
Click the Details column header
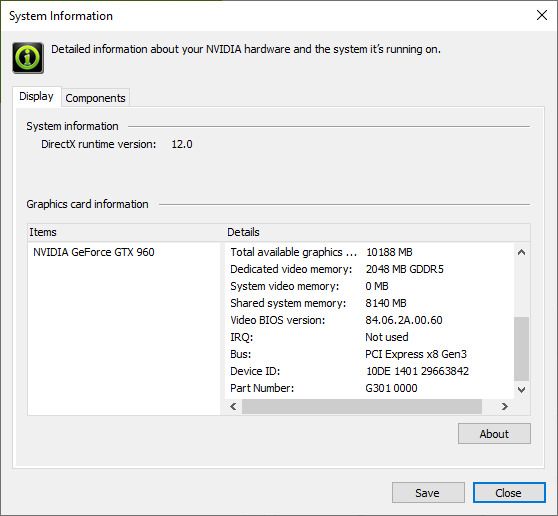[x=378, y=232]
